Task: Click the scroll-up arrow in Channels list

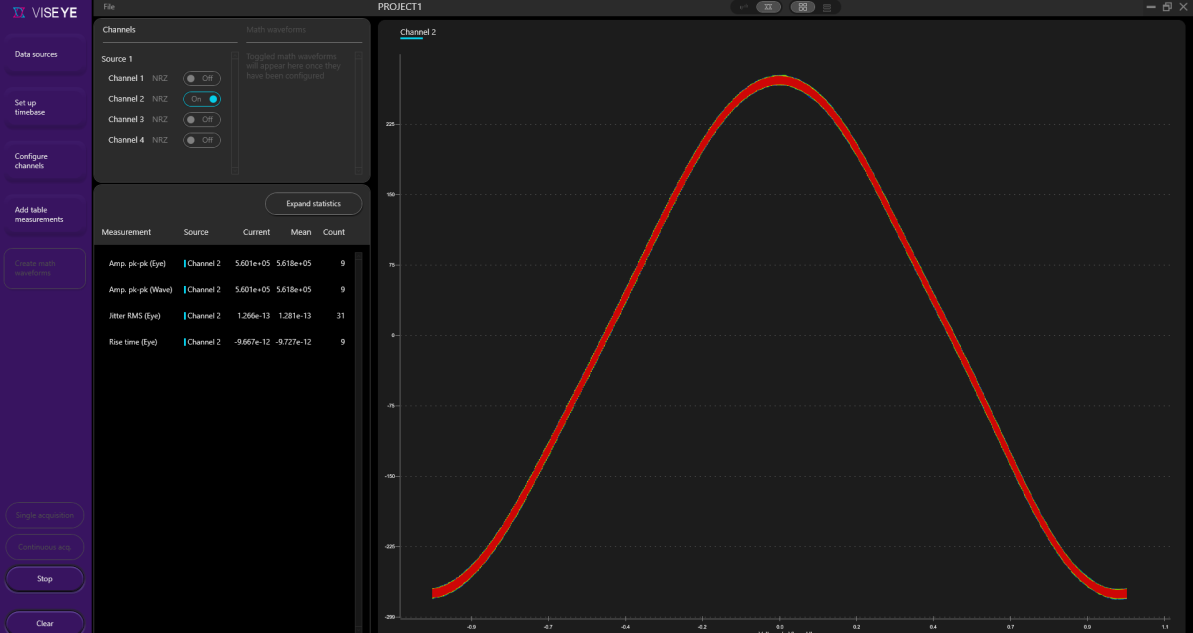Action: tap(235, 56)
